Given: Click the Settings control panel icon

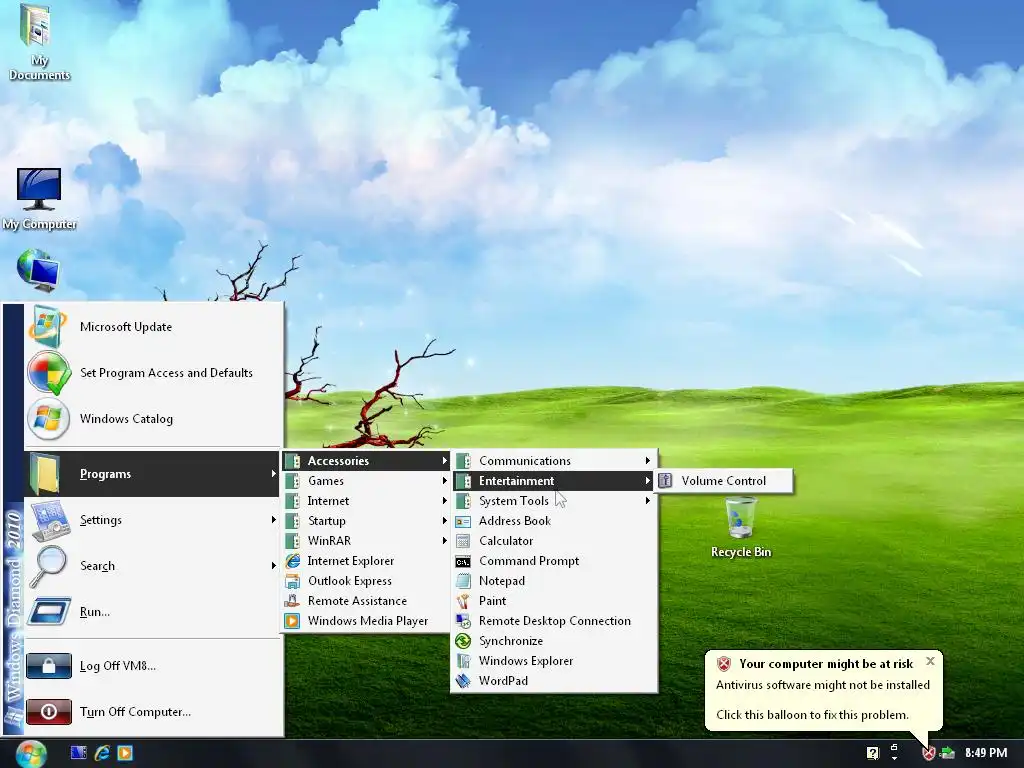Looking at the screenshot, I should click(x=50, y=520).
